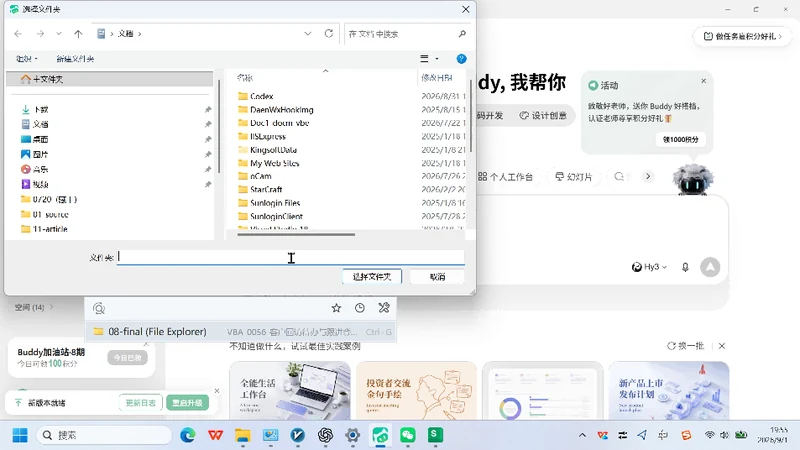Open the blue Help icon in dialog
Screen dimensions: 800x450
[x=461, y=59]
